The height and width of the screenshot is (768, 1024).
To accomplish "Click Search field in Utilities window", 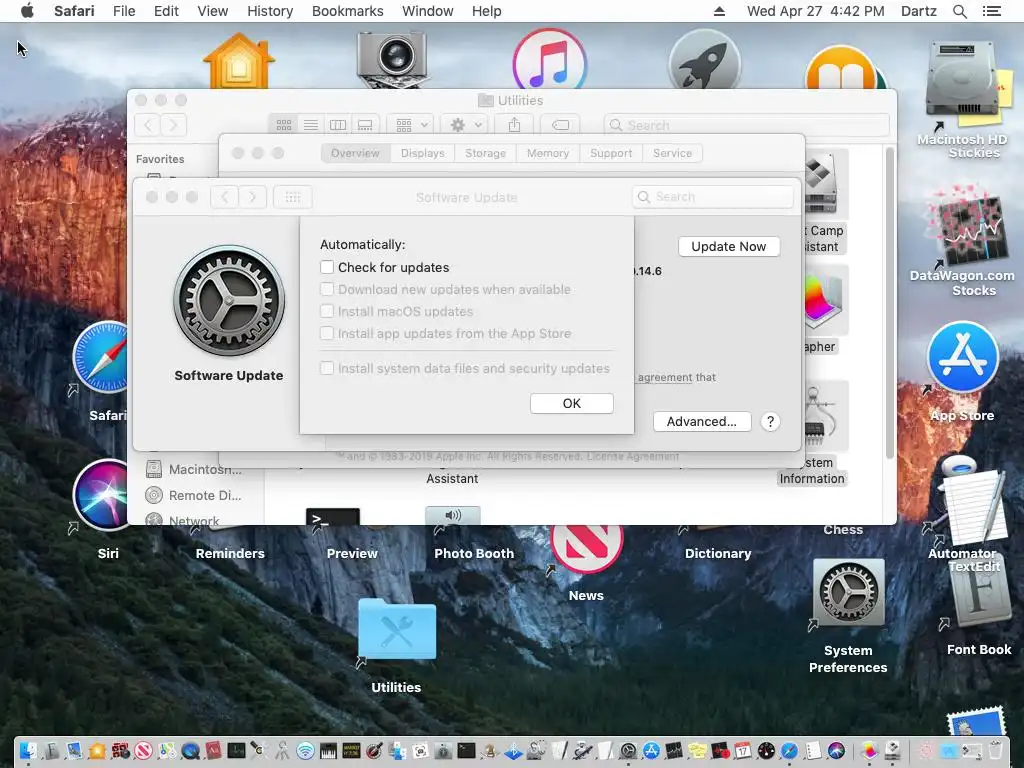I will (x=747, y=125).
